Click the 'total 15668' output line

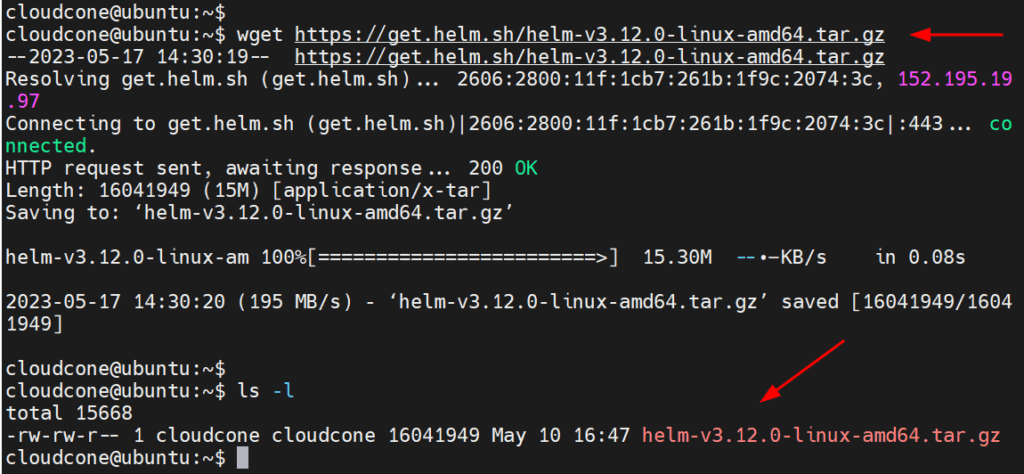coord(69,413)
